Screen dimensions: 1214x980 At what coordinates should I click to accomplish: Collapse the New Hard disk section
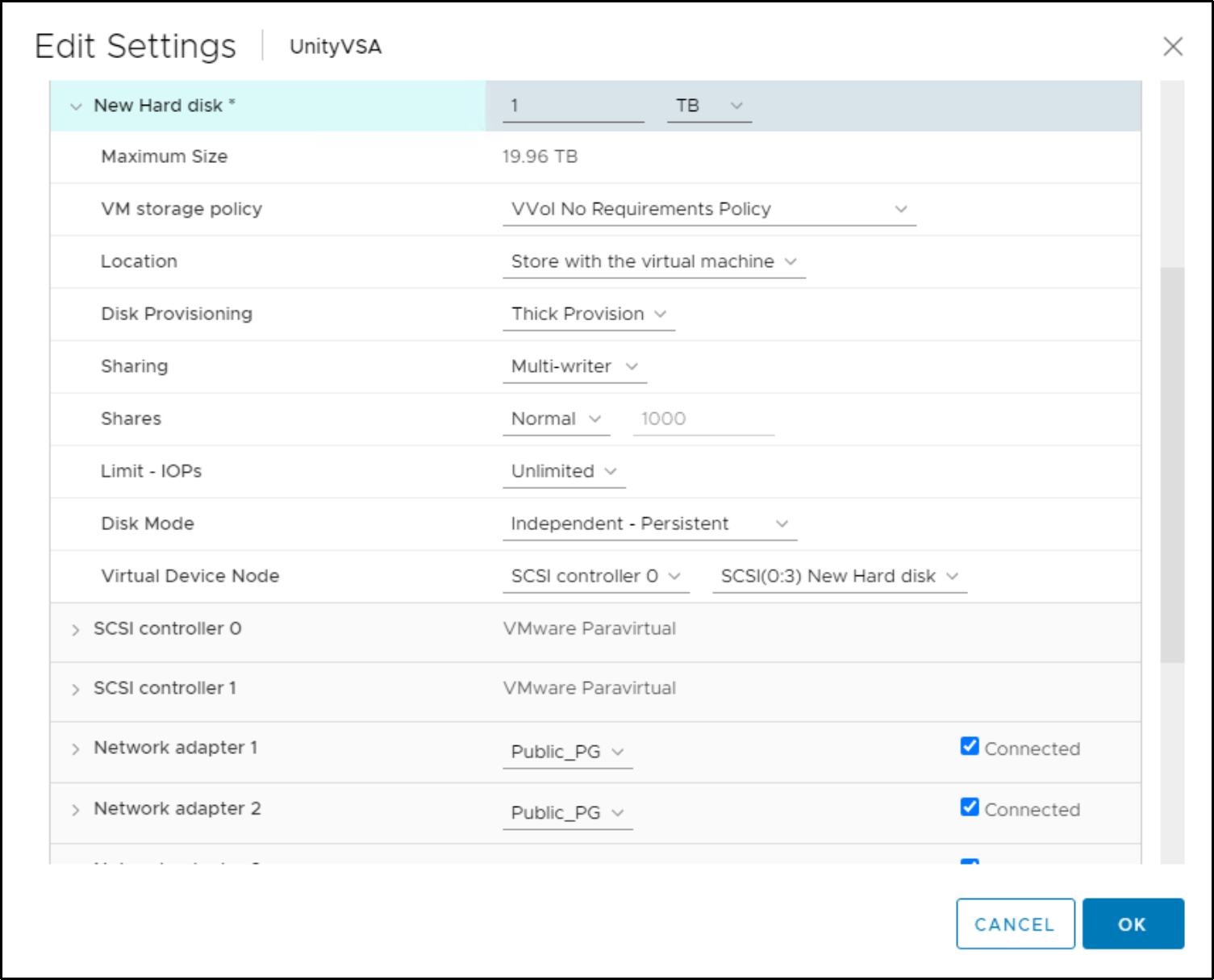tap(76, 106)
